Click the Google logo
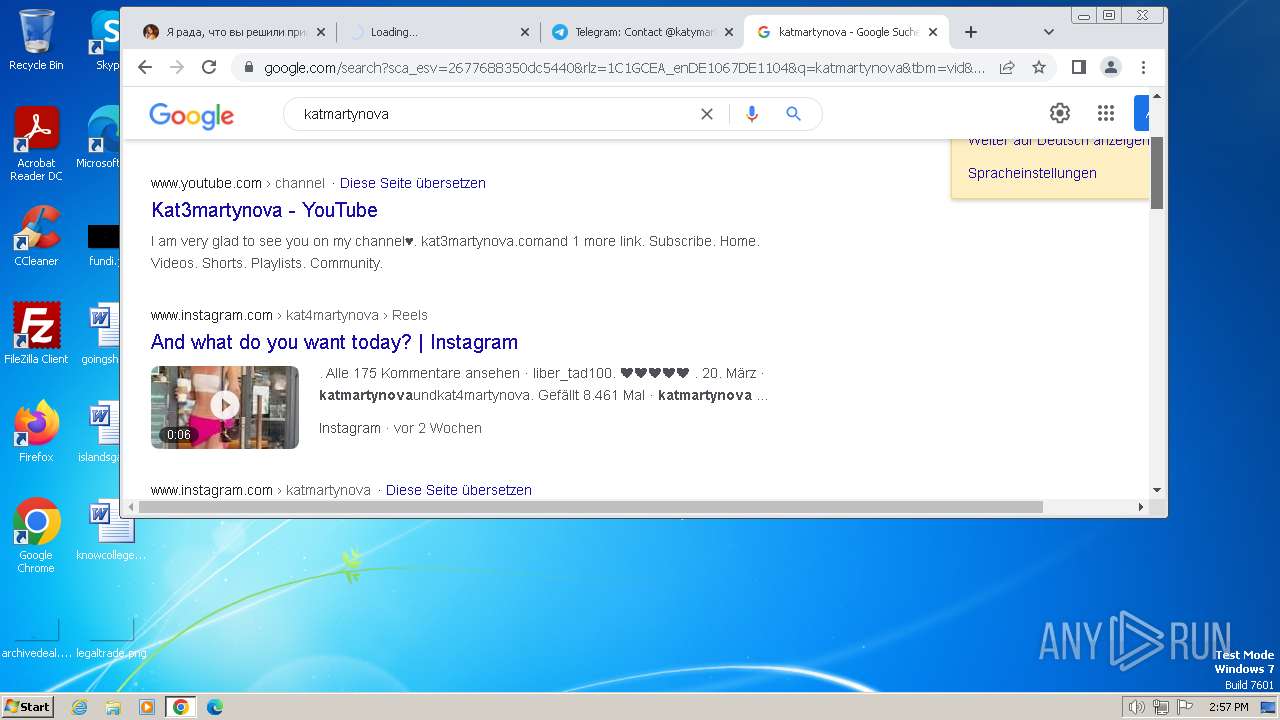This screenshot has height=720, width=1280. [x=191, y=115]
